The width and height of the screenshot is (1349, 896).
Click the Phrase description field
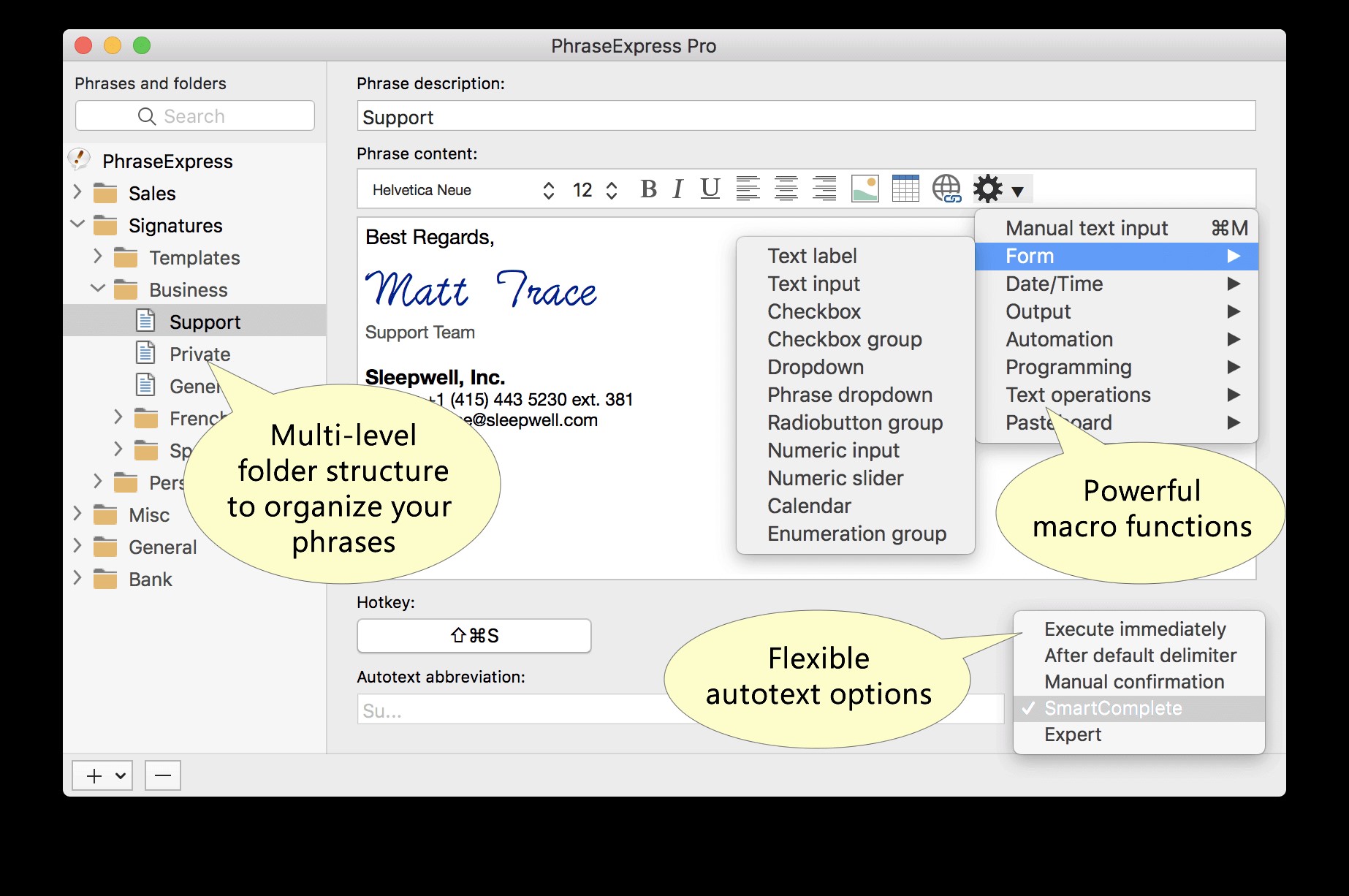click(x=805, y=117)
